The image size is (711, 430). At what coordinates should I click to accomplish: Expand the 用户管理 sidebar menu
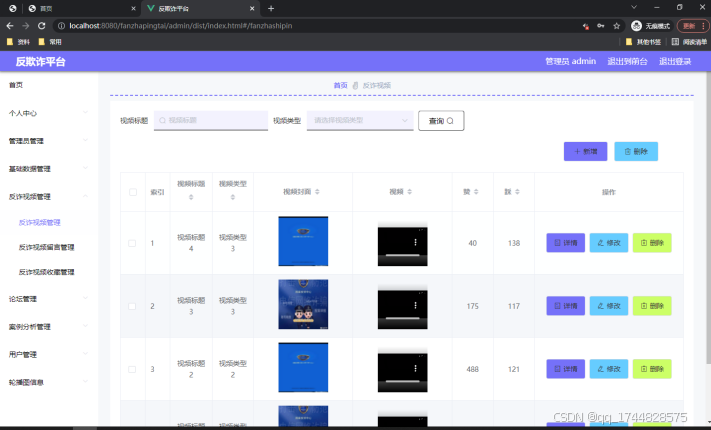[x=49, y=354]
